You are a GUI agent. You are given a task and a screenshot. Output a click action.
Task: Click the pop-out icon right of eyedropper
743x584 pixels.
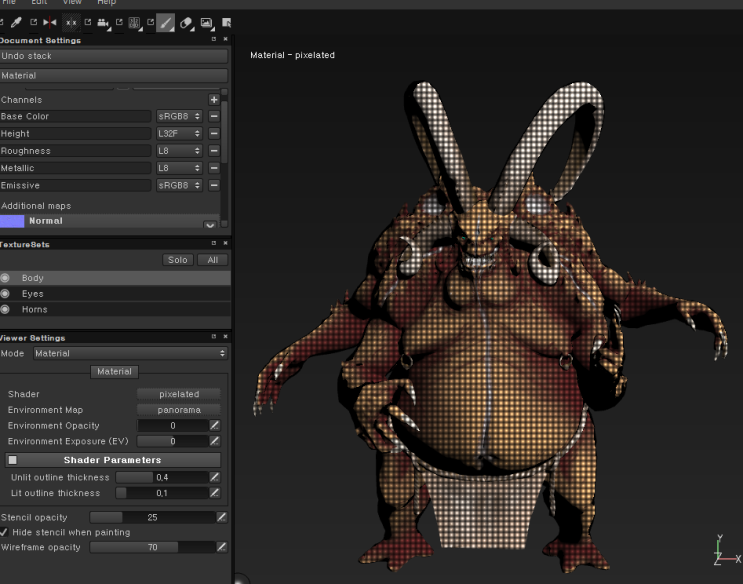click(34, 22)
